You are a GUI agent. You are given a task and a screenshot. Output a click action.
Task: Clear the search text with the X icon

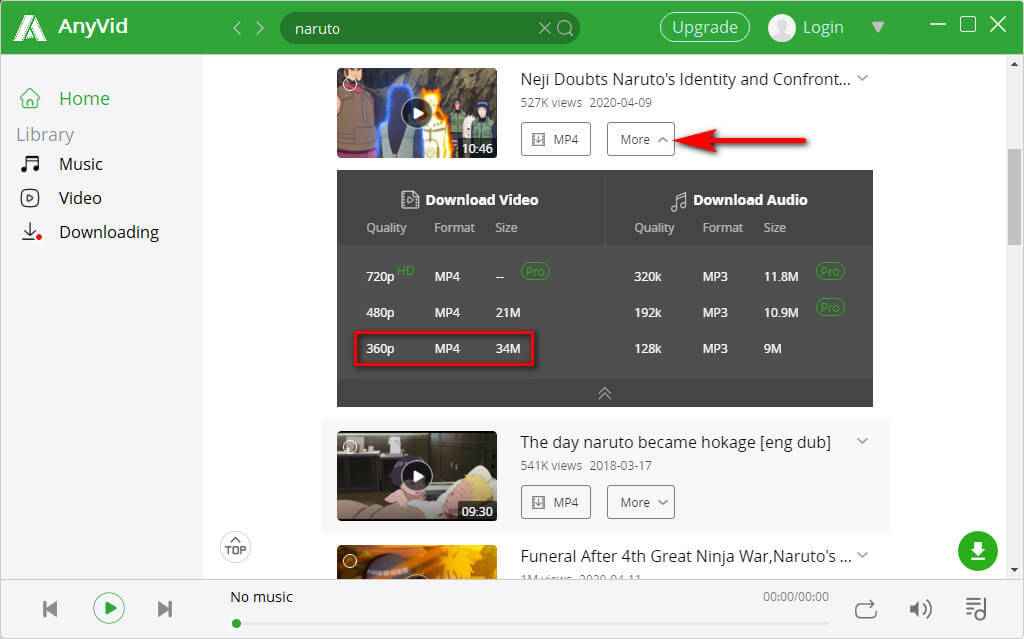tap(544, 28)
